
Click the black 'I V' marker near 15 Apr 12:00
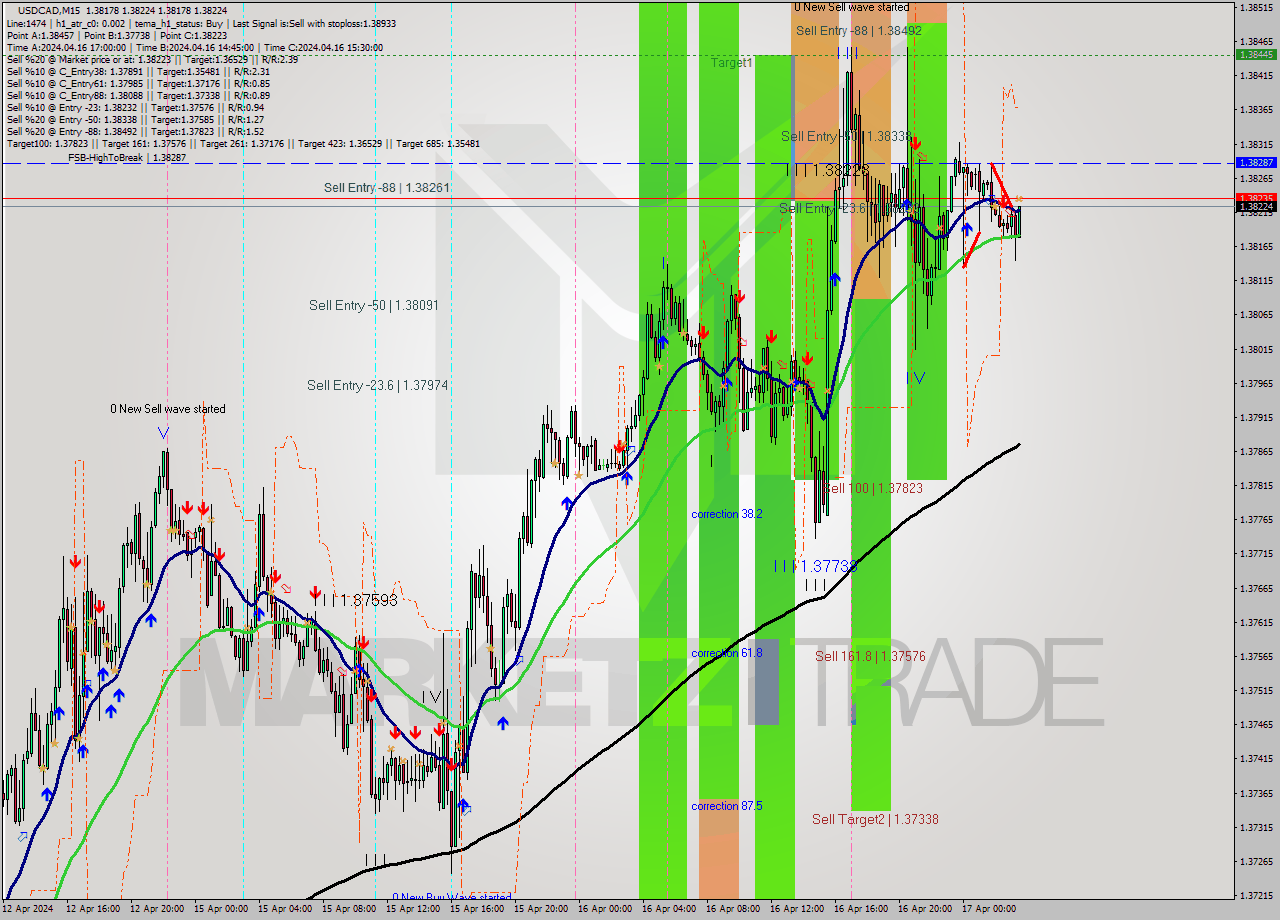pyautogui.click(x=431, y=696)
